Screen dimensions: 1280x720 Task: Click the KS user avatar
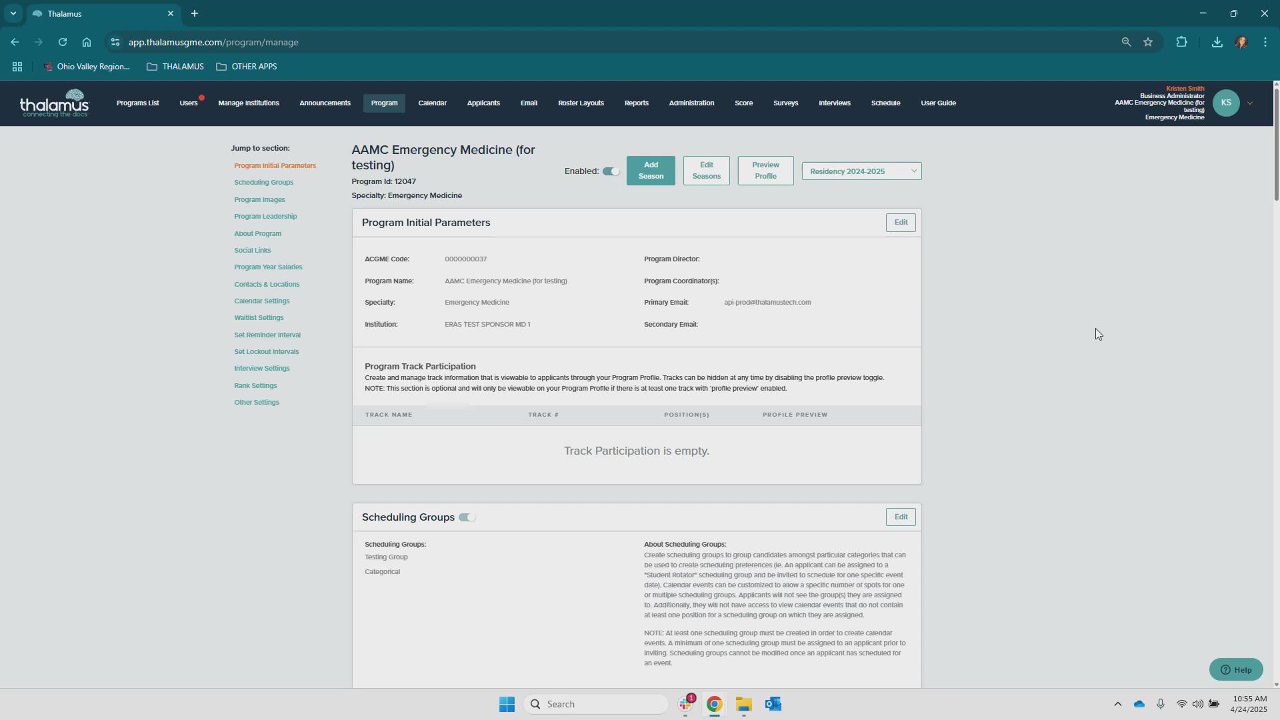1226,102
